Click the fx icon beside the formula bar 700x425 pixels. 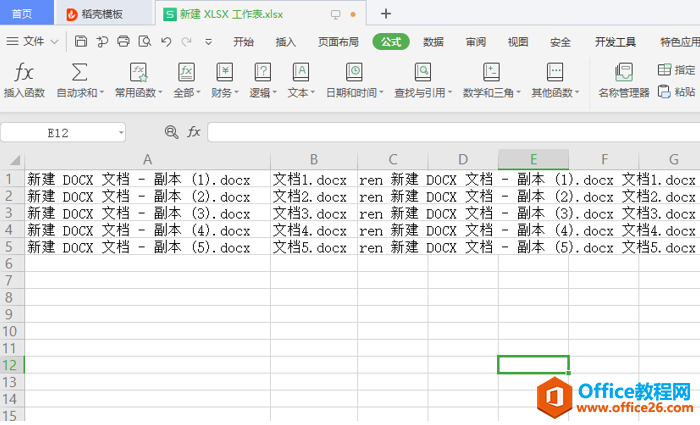point(193,132)
